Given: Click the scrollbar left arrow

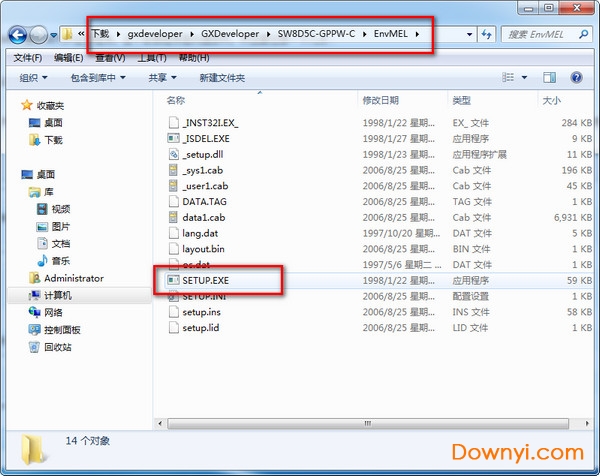Looking at the screenshot, I should (160, 424).
